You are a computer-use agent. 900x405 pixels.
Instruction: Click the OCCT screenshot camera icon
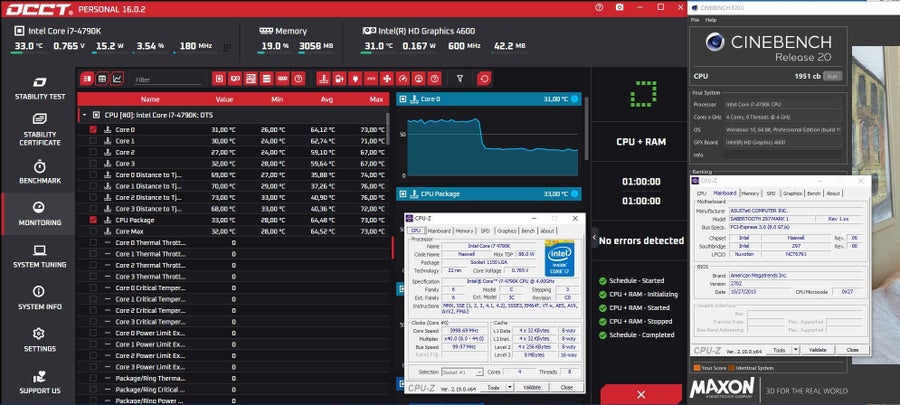tap(619, 7)
